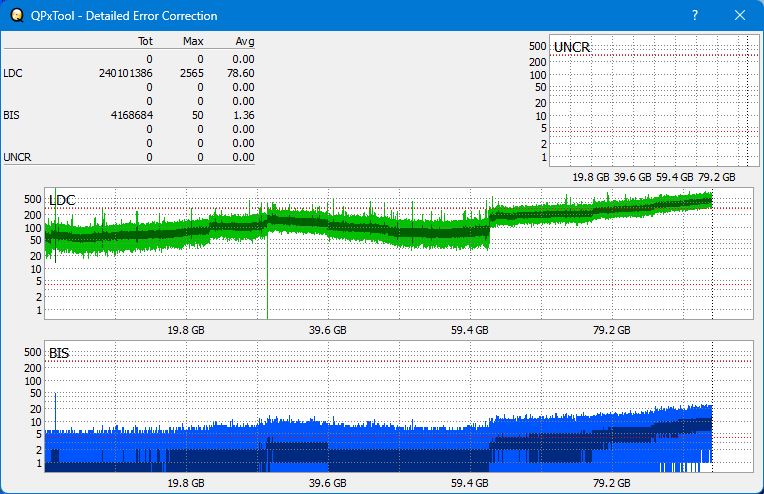Screen dimensions: 764x494
Task: Click the Avg column header
Action: click(245, 41)
